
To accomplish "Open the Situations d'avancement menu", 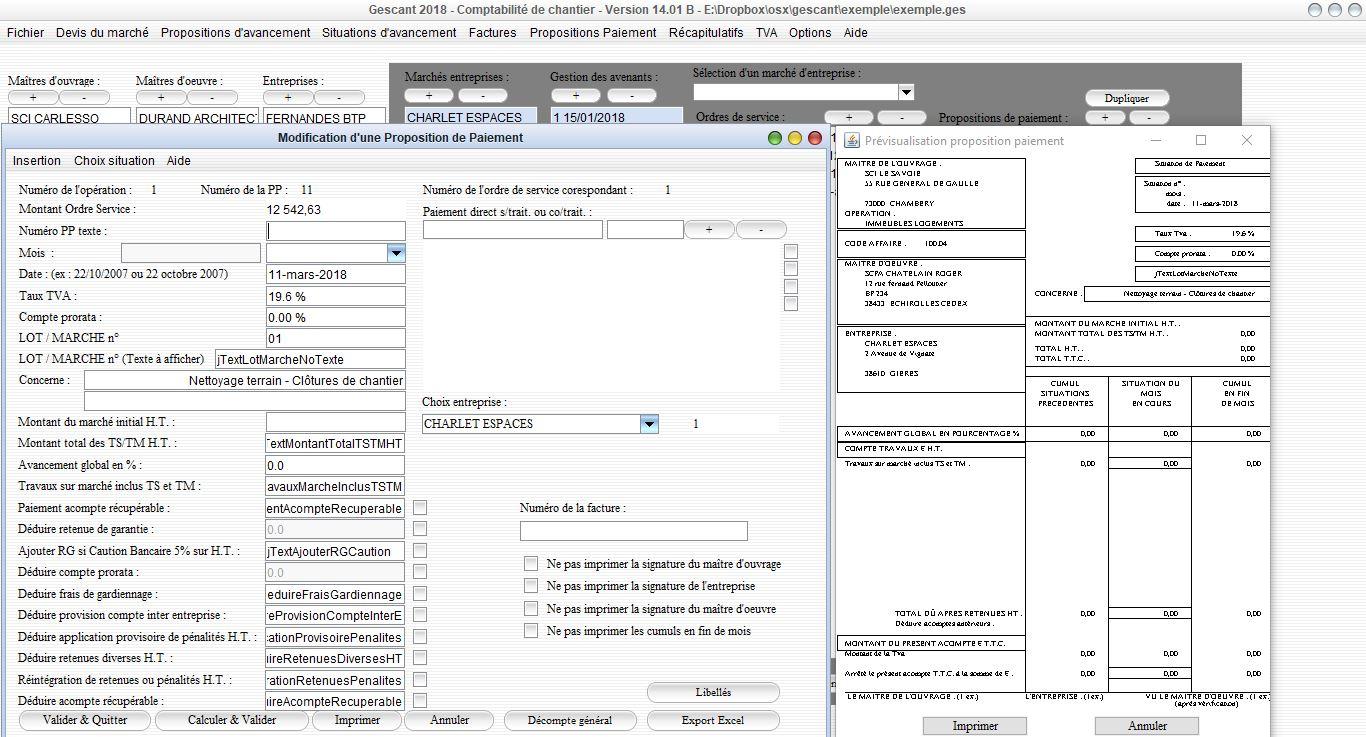I will pos(389,33).
